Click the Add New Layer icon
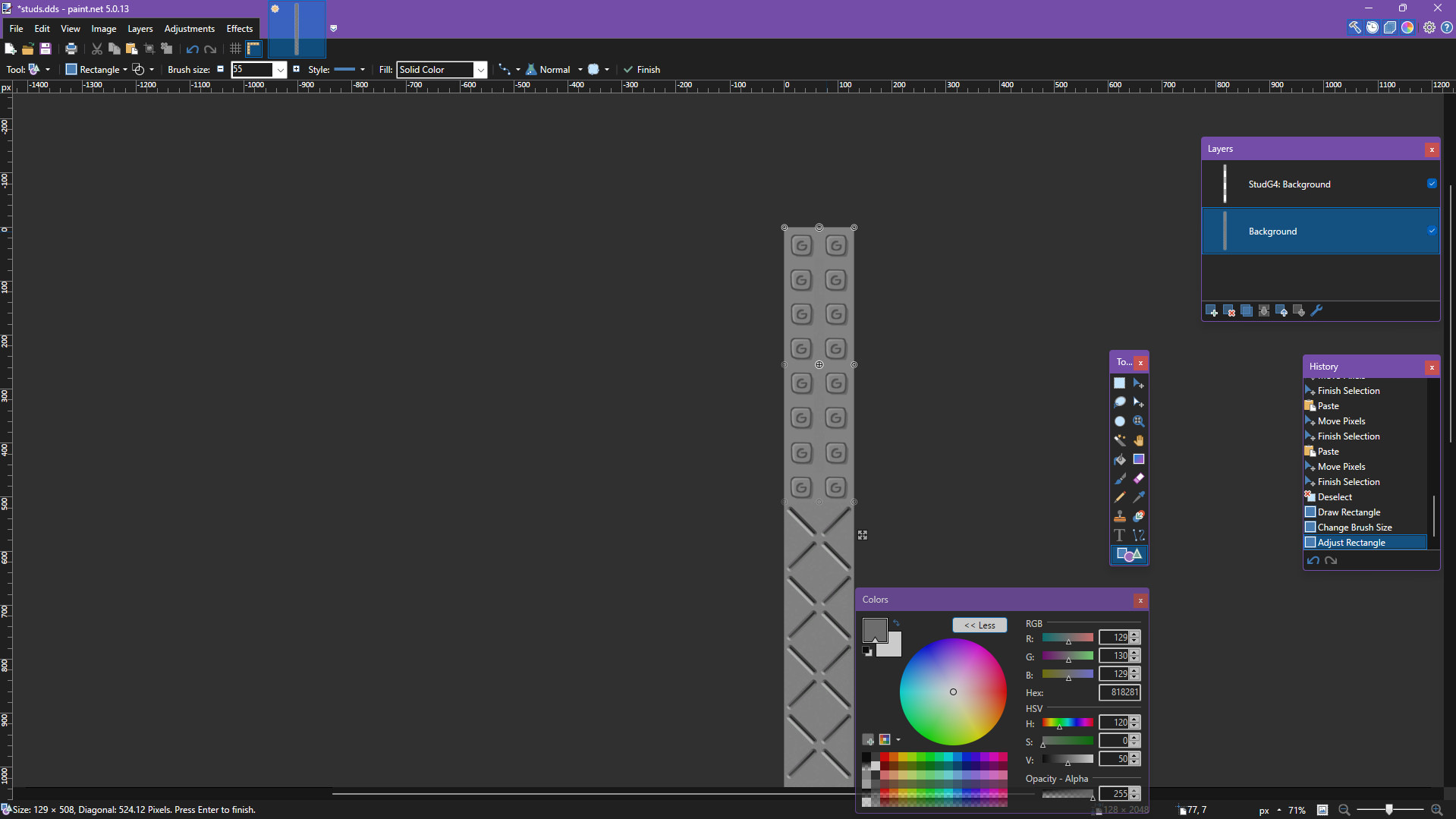 [1212, 310]
